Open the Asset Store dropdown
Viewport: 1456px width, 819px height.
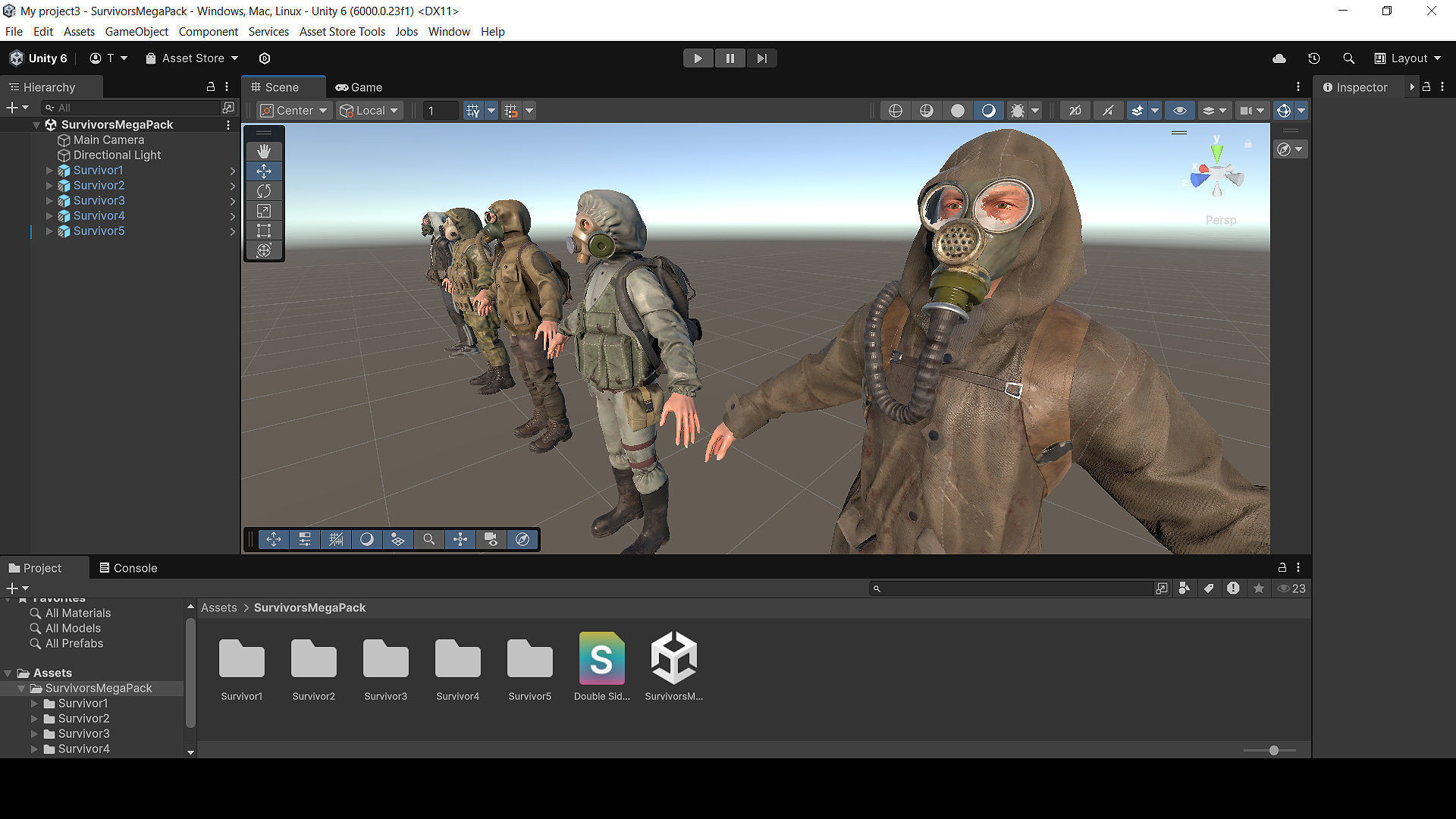click(192, 58)
